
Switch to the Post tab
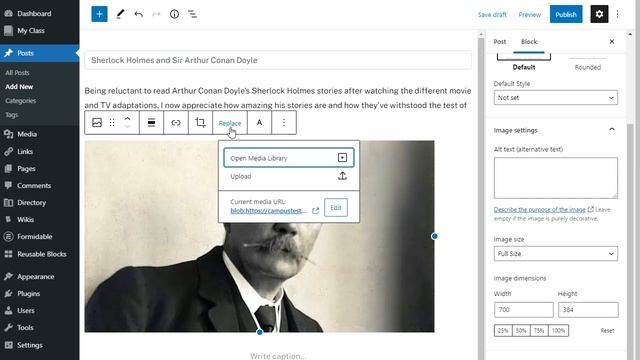pos(500,42)
